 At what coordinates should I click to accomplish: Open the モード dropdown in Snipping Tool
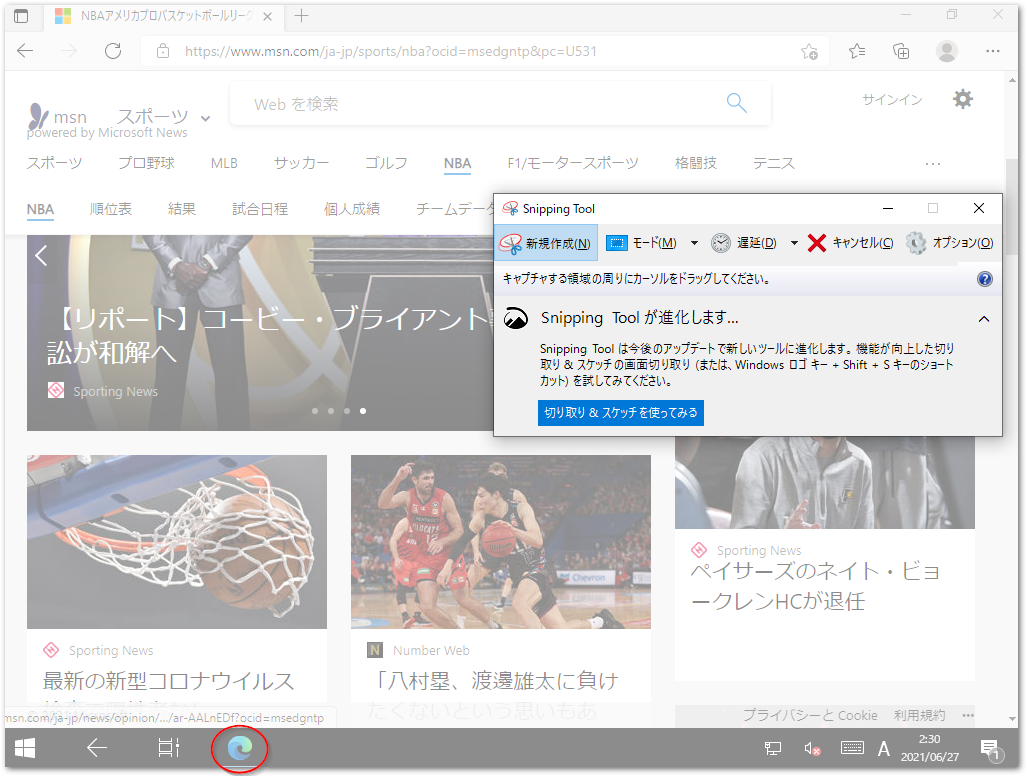(x=650, y=242)
